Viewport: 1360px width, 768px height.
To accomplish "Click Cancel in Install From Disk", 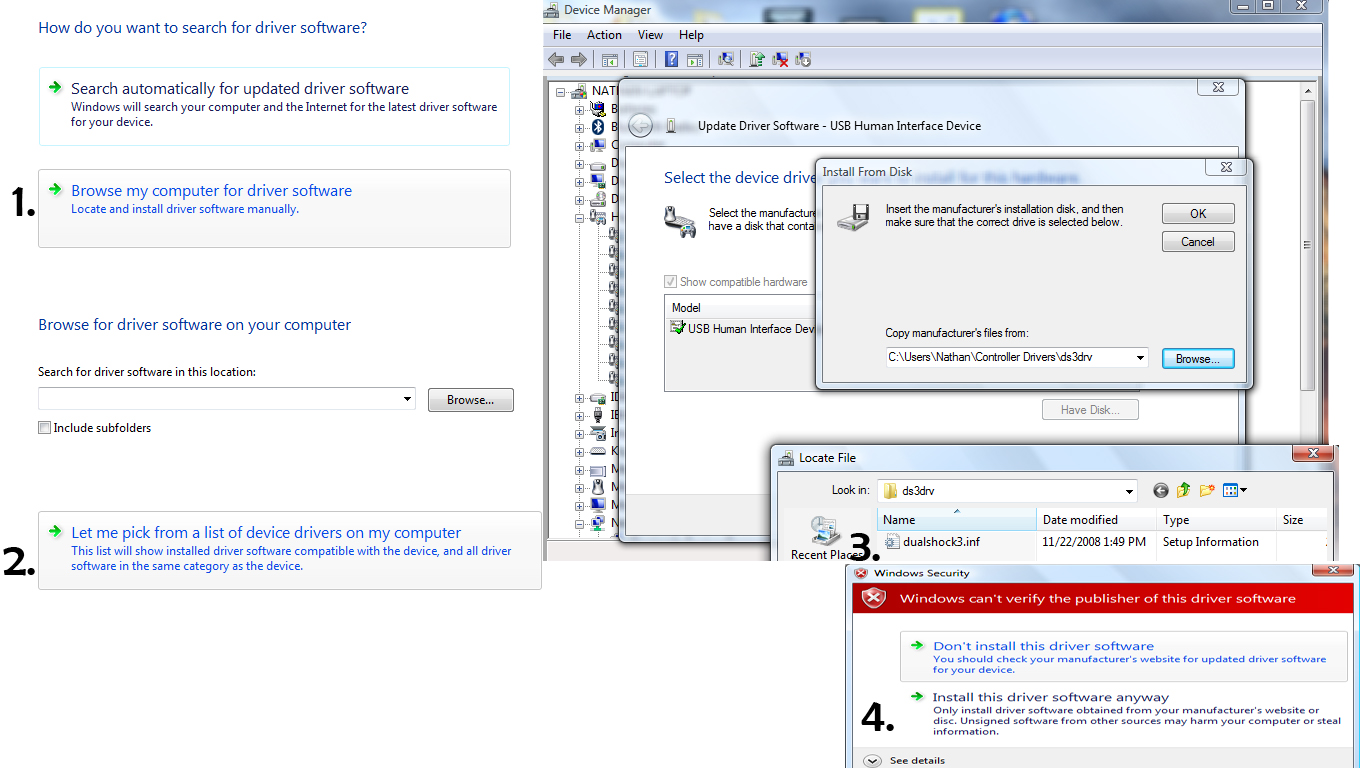I will 1198,242.
